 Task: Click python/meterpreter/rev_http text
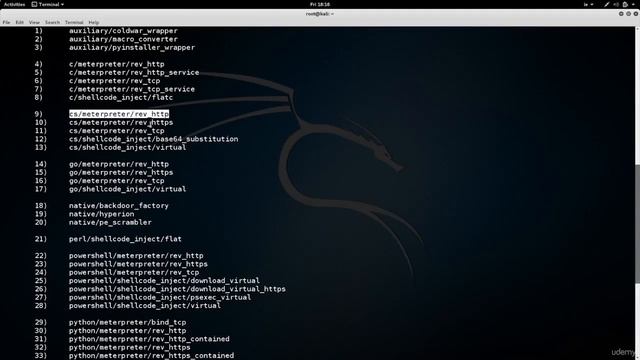coord(127,331)
